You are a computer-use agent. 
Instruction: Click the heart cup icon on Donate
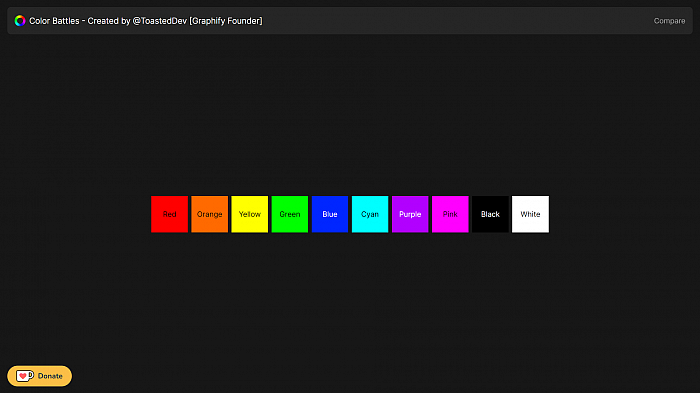pyautogui.click(x=25, y=376)
